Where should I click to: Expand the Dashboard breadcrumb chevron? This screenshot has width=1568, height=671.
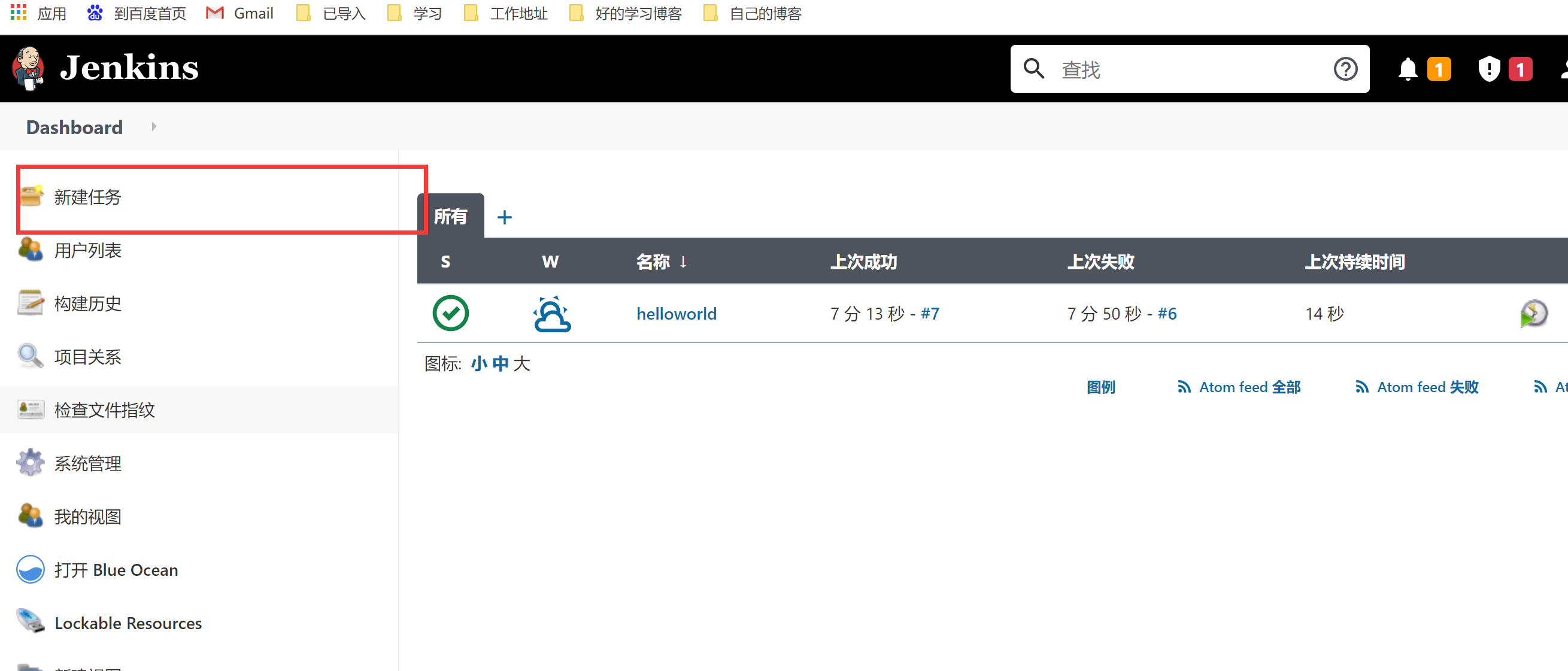coord(153,126)
